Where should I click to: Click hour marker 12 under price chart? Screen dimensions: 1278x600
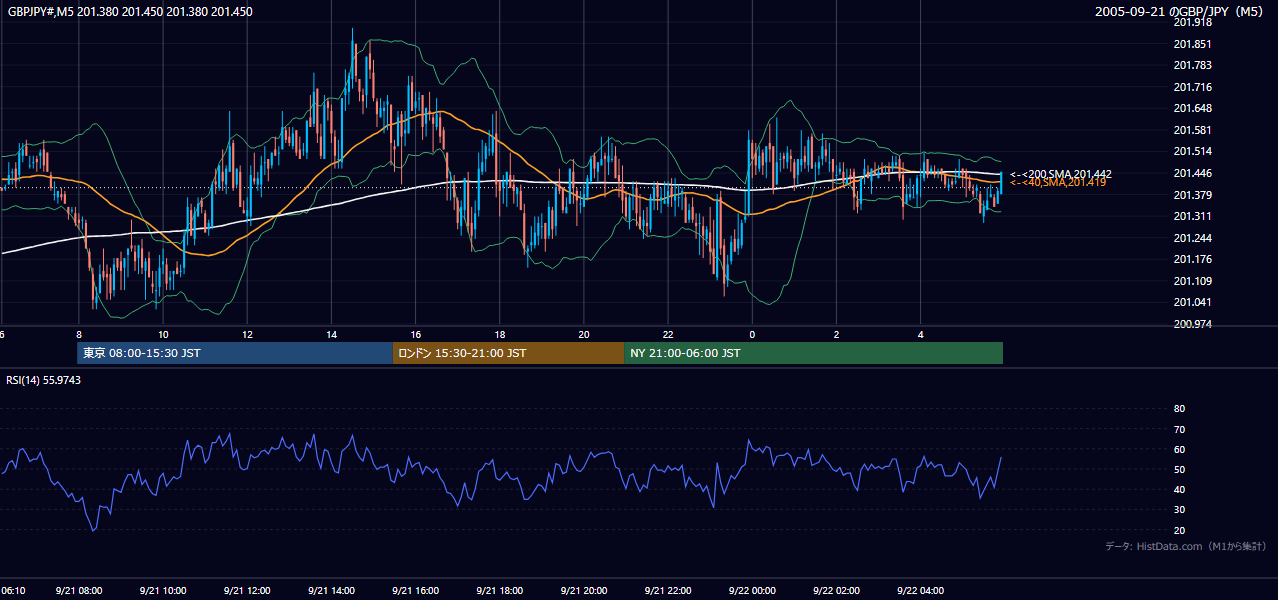(247, 335)
